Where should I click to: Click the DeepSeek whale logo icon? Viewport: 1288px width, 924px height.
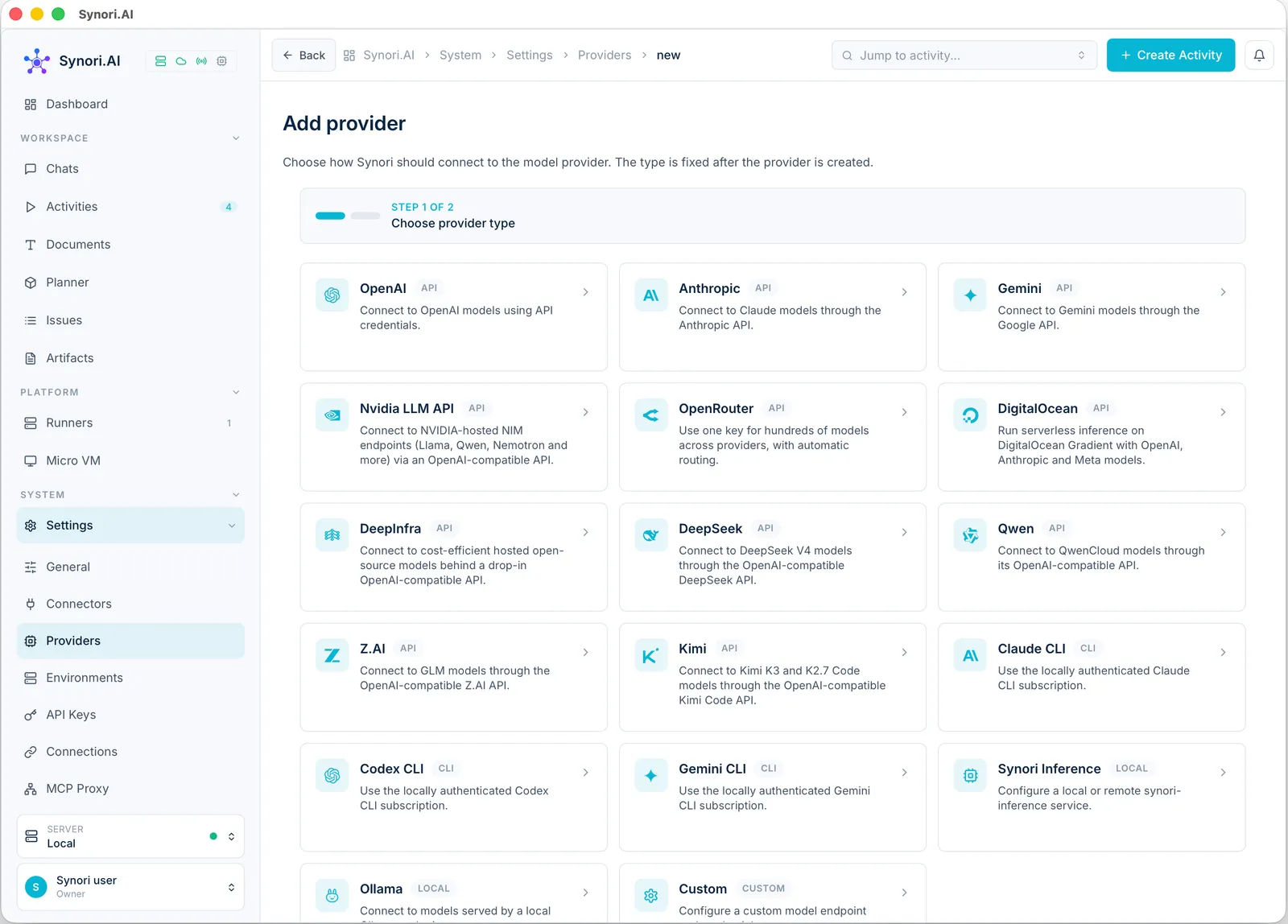650,535
